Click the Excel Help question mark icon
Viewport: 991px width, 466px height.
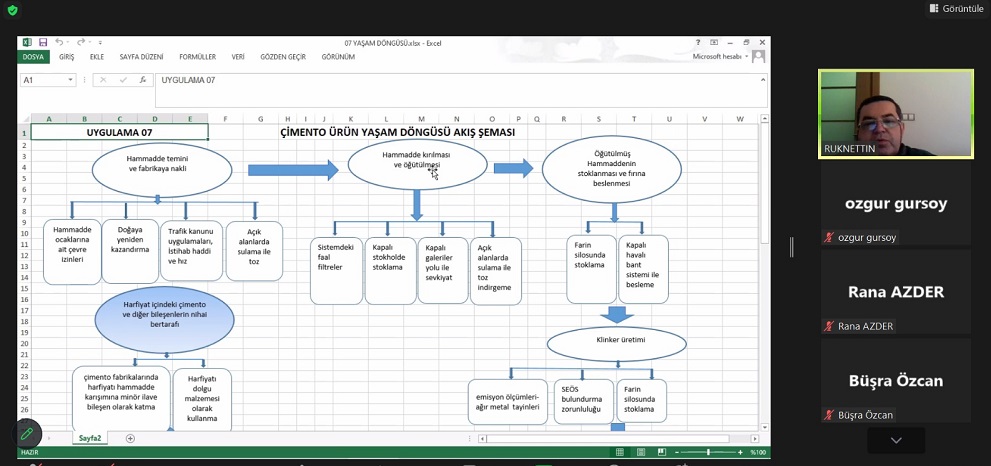coord(698,42)
